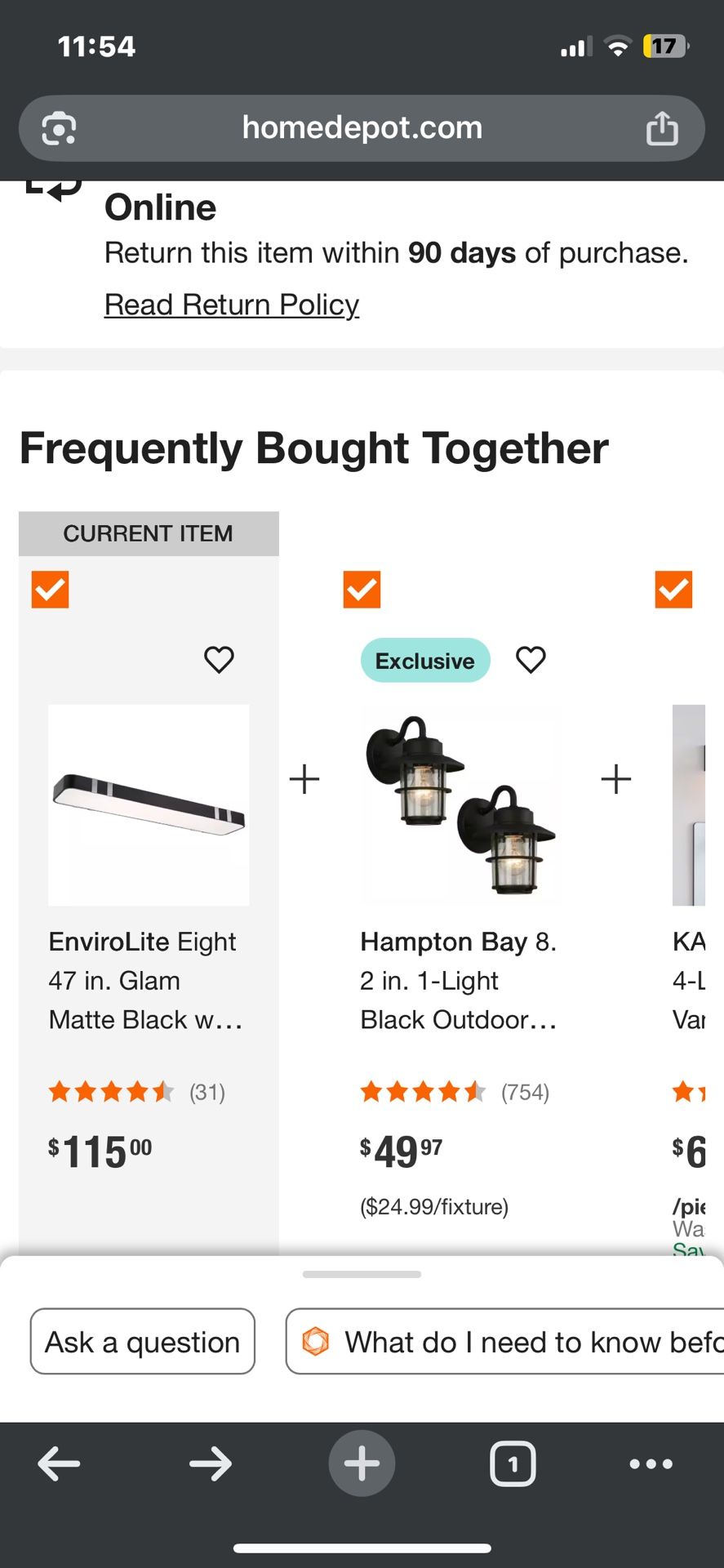This screenshot has width=724, height=1568.
Task: Open the Hampton Bay outdoor lantern image
Action: coord(460,805)
